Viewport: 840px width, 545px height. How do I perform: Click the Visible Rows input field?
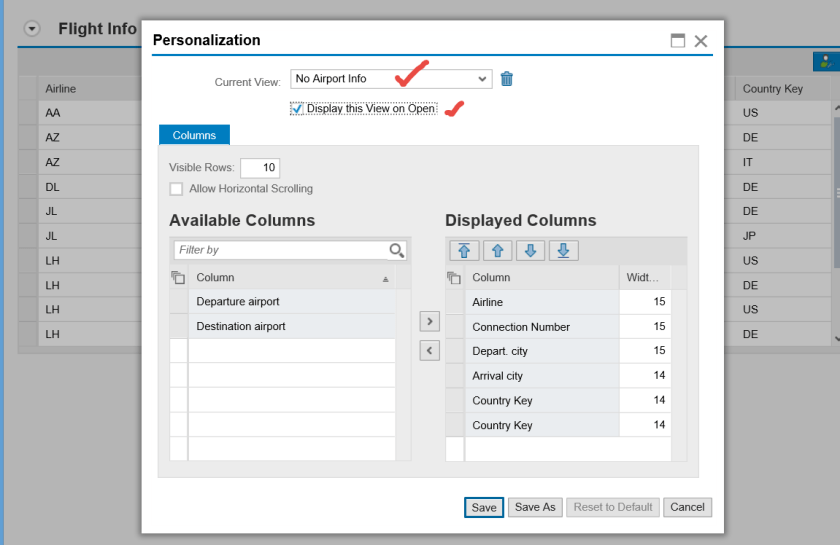click(260, 168)
